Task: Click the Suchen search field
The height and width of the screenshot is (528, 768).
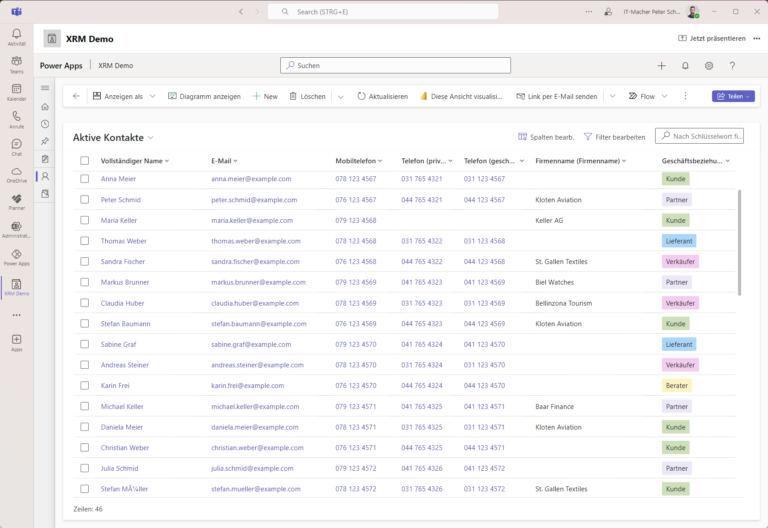Action: (395, 66)
